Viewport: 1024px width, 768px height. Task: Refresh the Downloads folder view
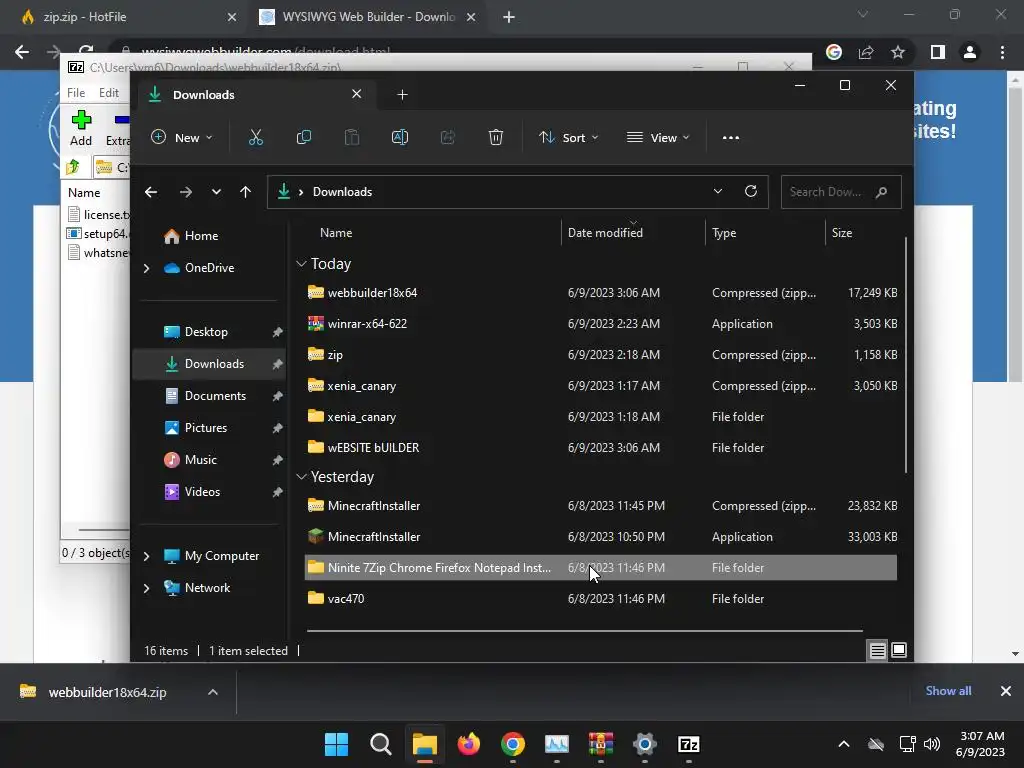(x=751, y=191)
